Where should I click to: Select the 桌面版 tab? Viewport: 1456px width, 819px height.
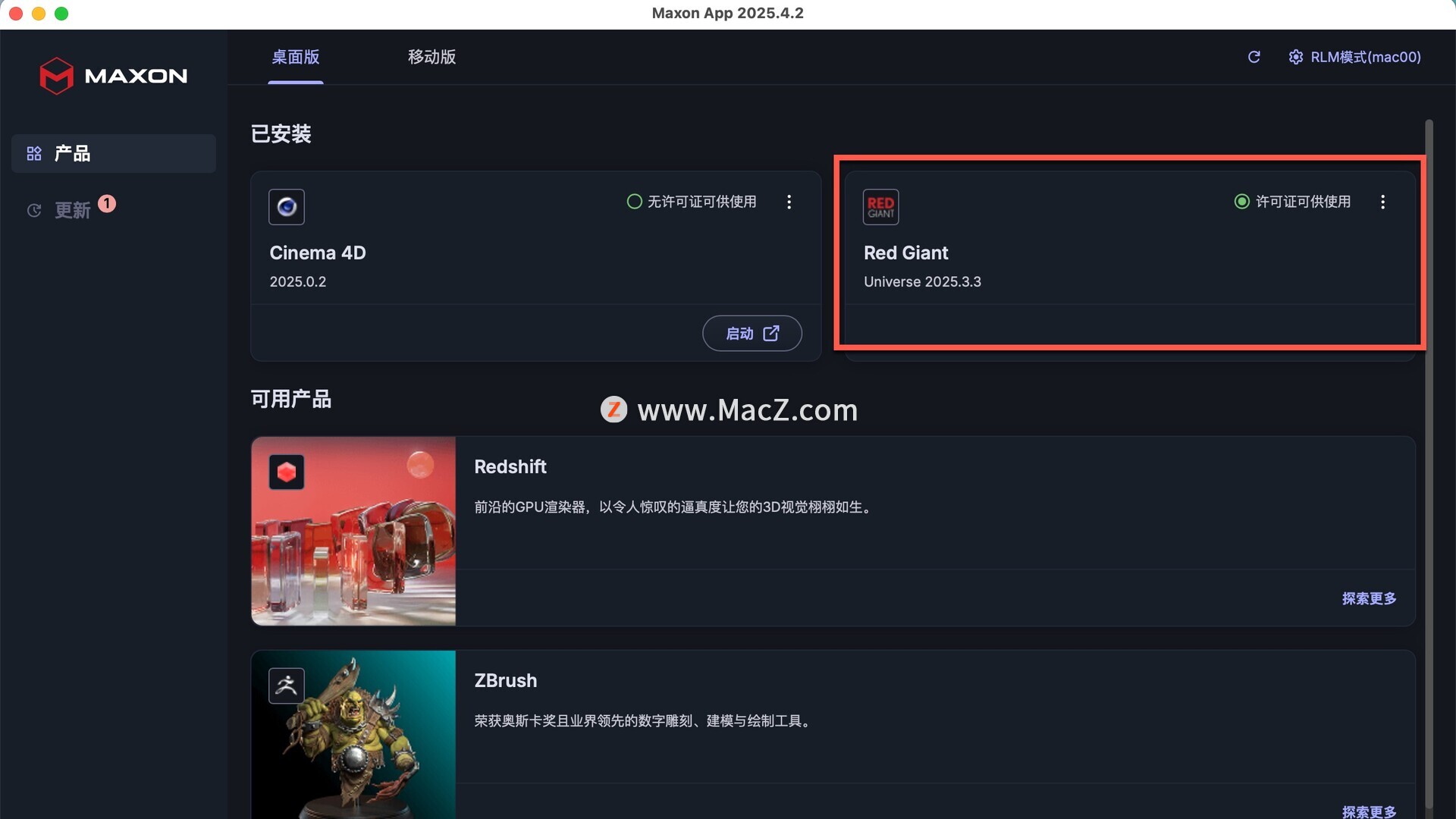296,57
